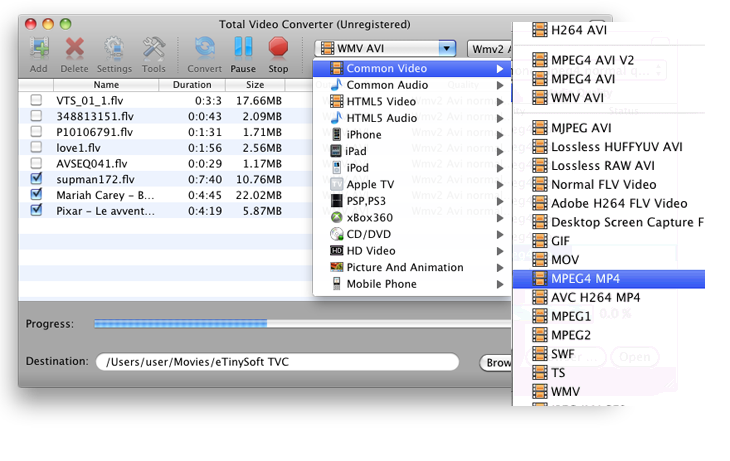Expand arrow next to Picture And Animation
730x461 pixels.
(x=500, y=267)
